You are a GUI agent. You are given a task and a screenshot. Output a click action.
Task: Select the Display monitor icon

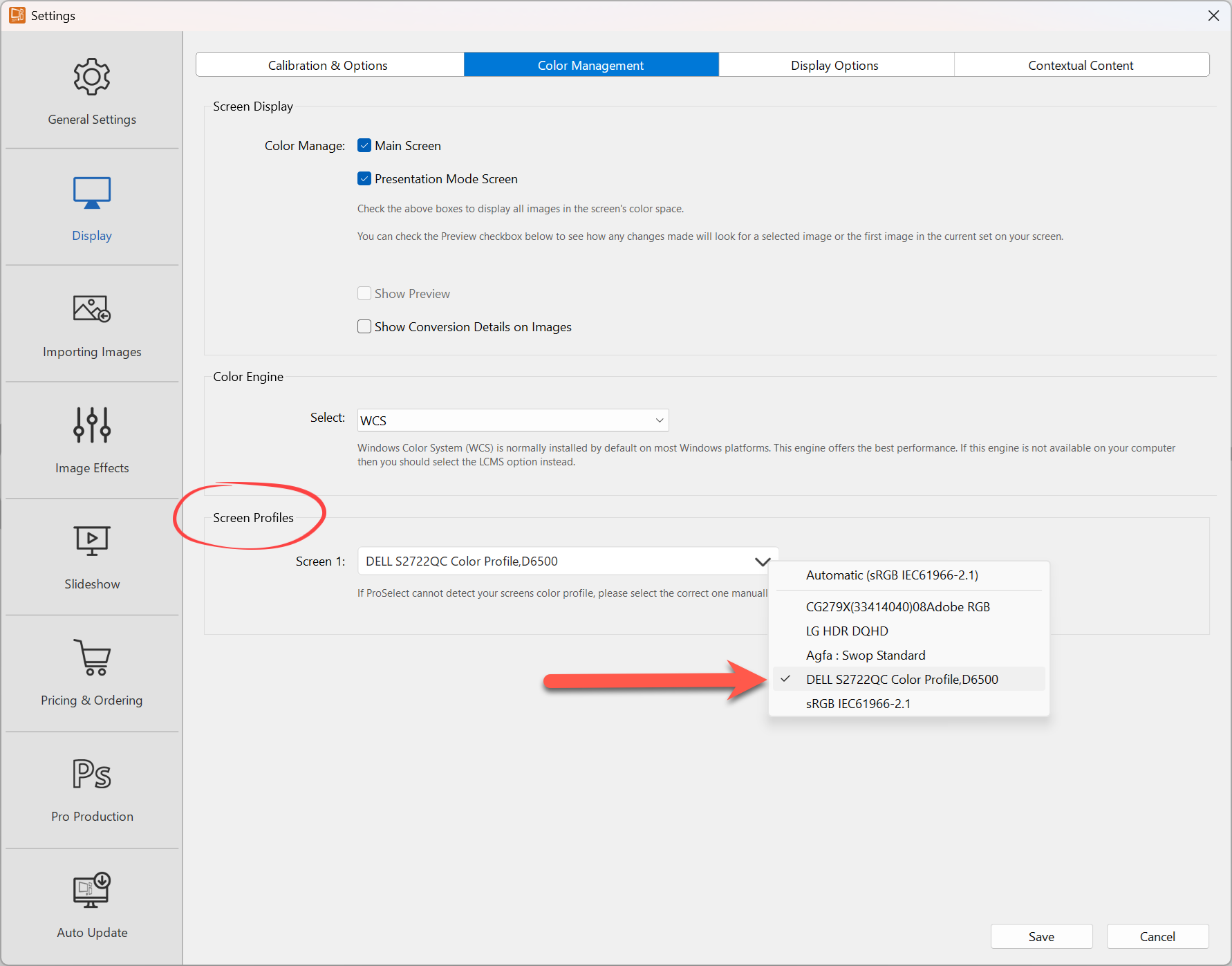coord(92,193)
